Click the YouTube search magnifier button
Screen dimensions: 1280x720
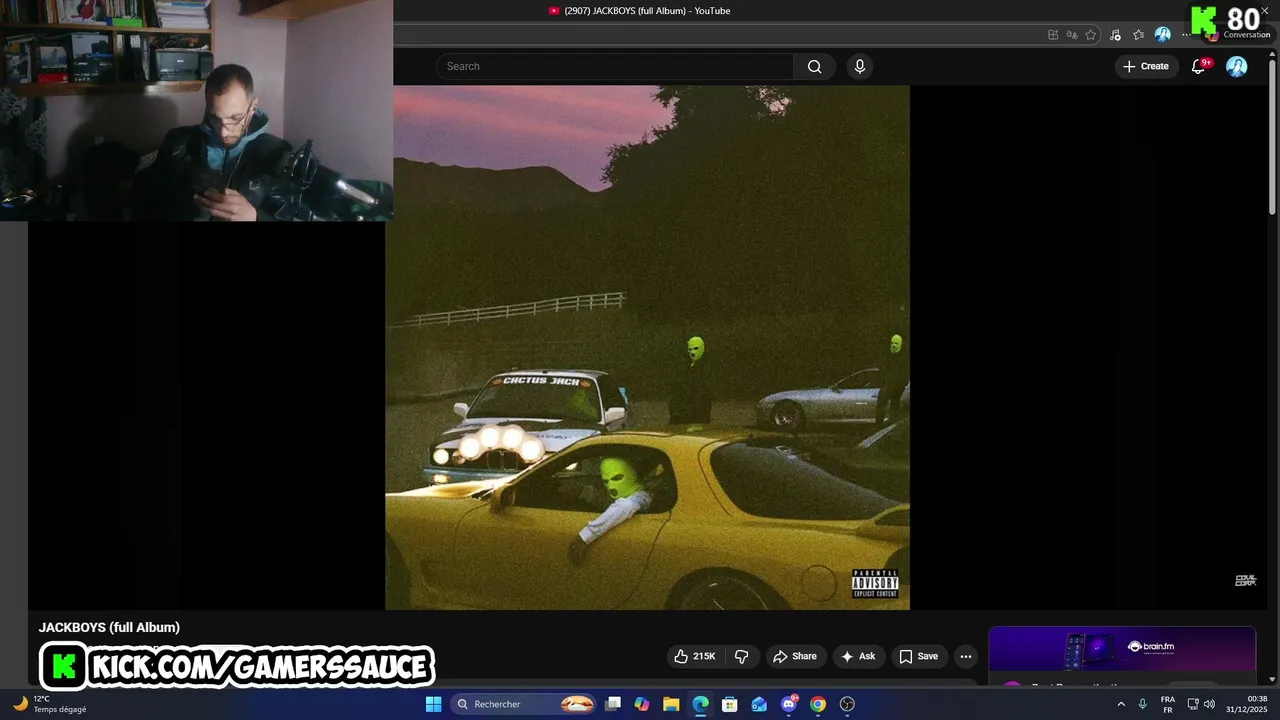tap(814, 66)
